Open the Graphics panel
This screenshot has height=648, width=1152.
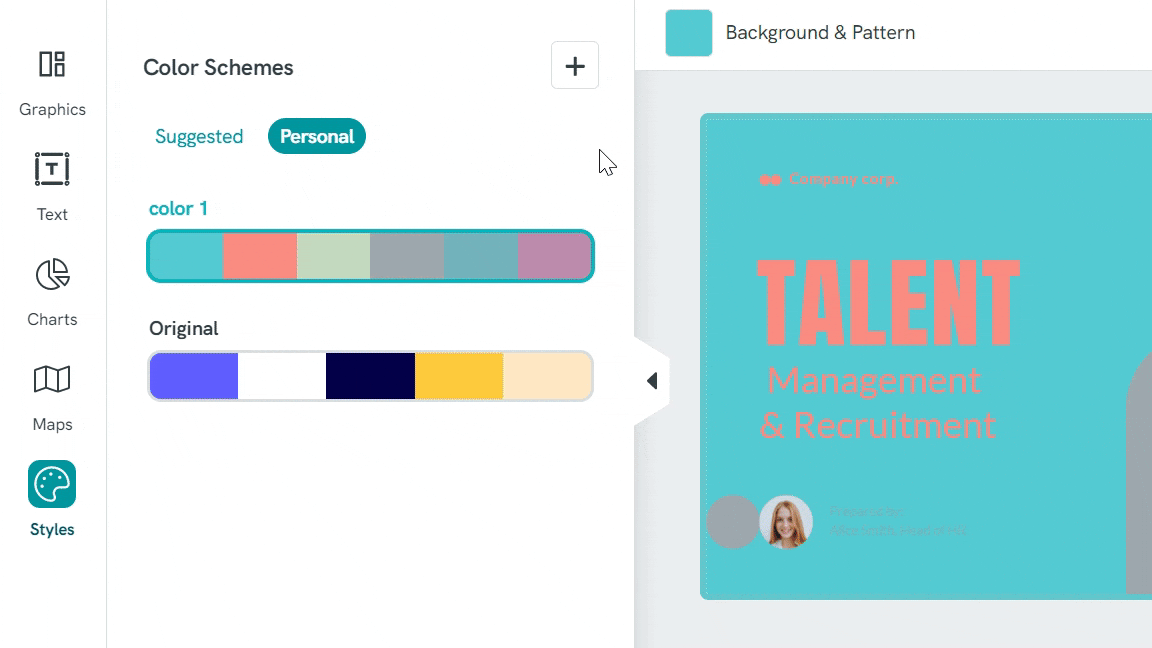point(51,80)
